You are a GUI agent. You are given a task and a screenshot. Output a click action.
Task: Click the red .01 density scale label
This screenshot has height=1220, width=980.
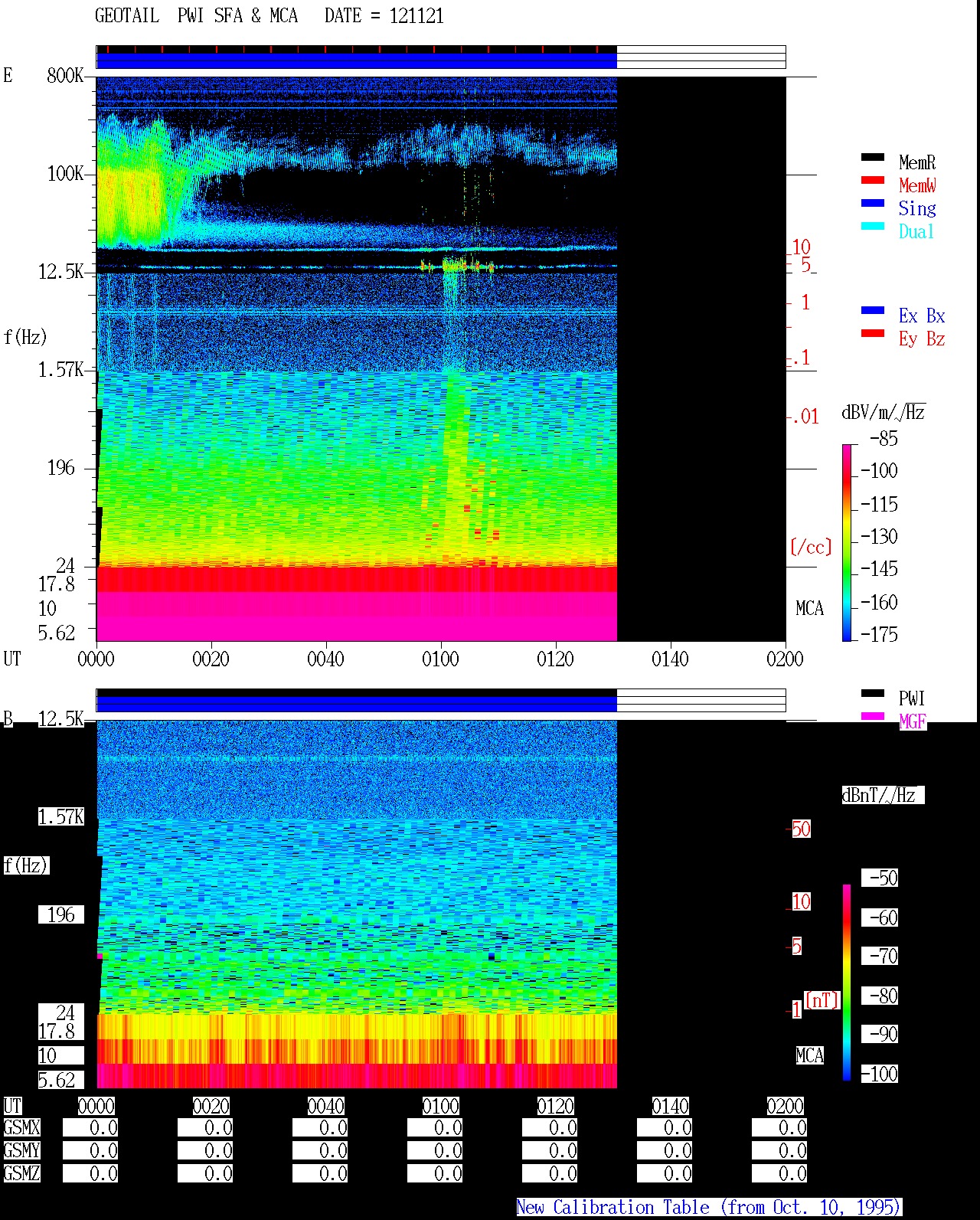click(804, 417)
